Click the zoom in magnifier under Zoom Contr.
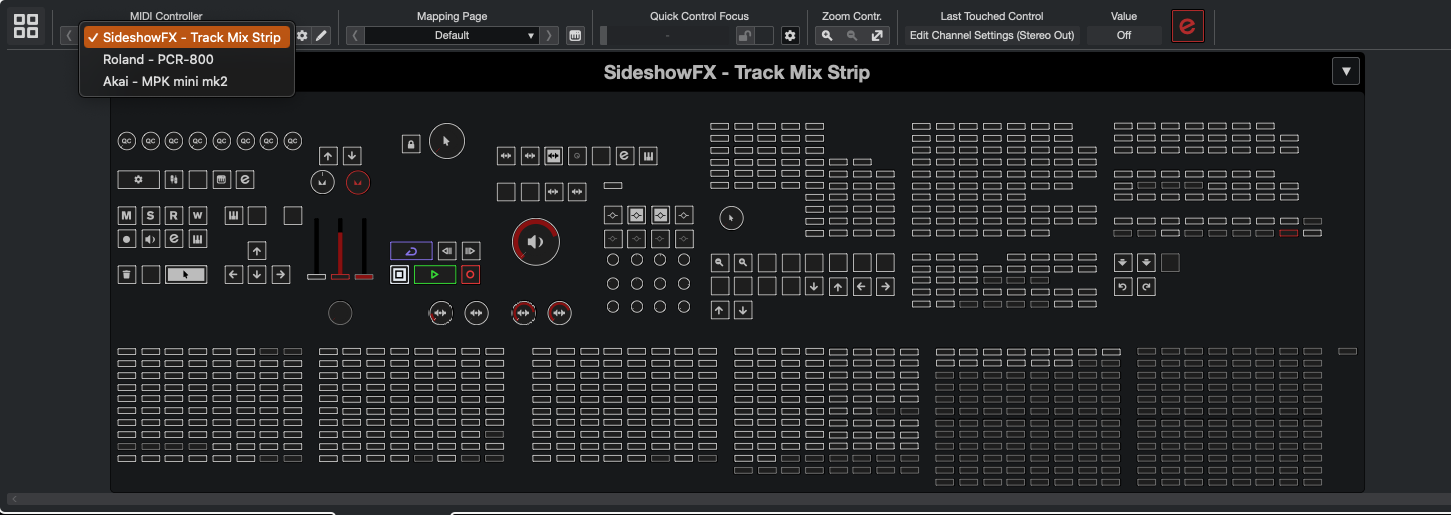The height and width of the screenshot is (515, 1451). pos(826,36)
